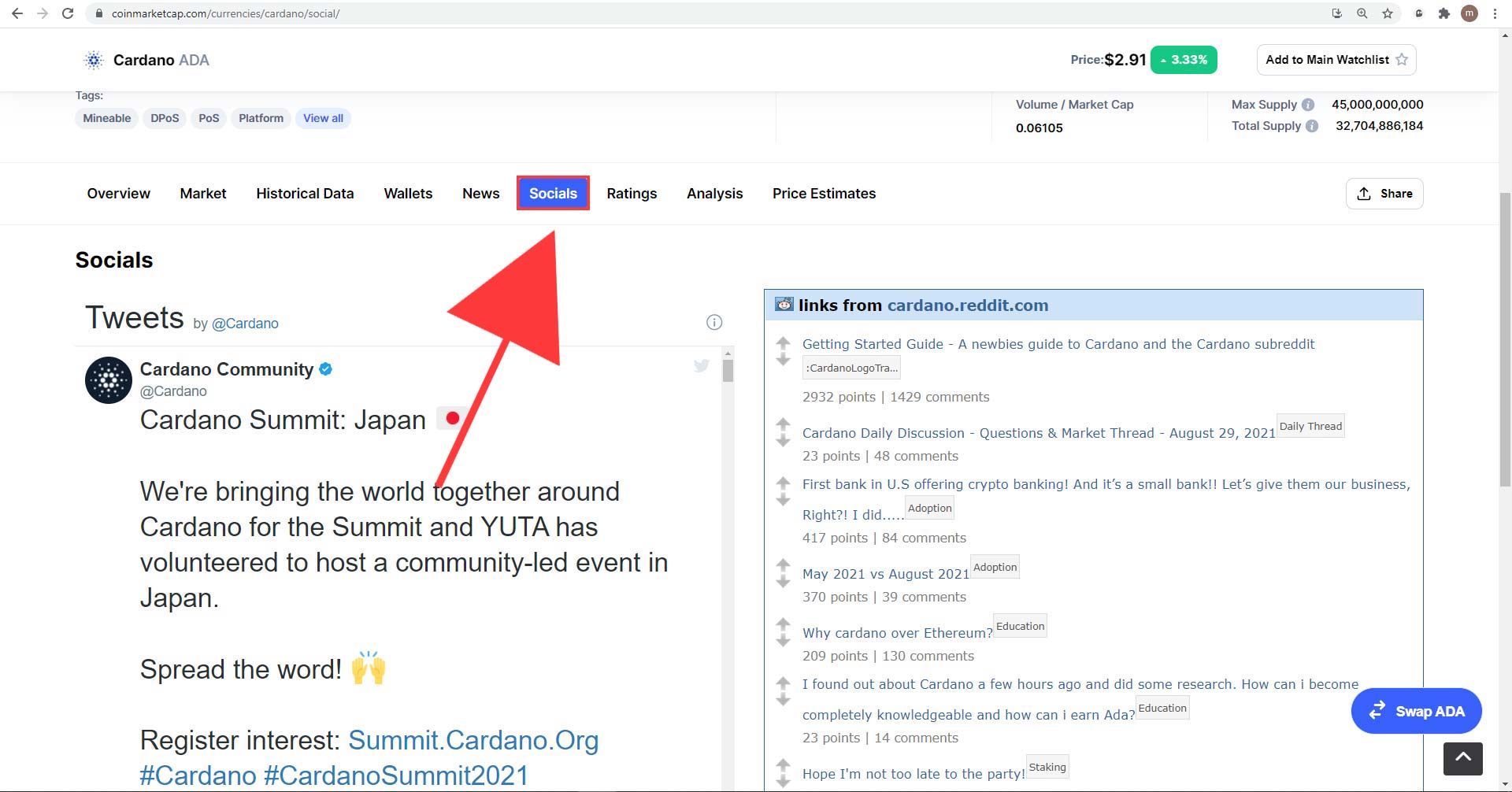Switch to the Analysis tab
The image size is (1512, 792).
[714, 194]
